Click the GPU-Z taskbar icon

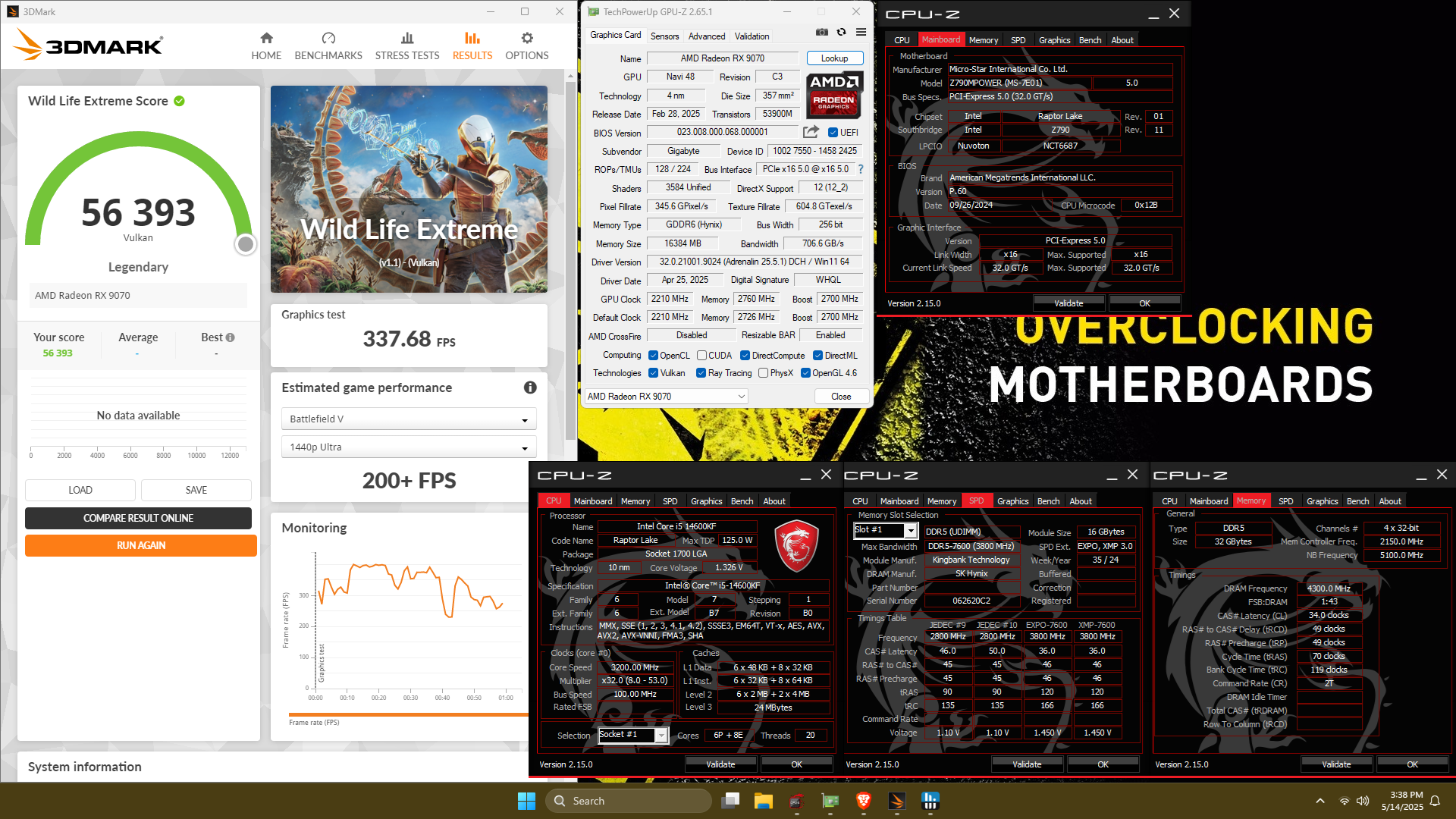point(830,801)
